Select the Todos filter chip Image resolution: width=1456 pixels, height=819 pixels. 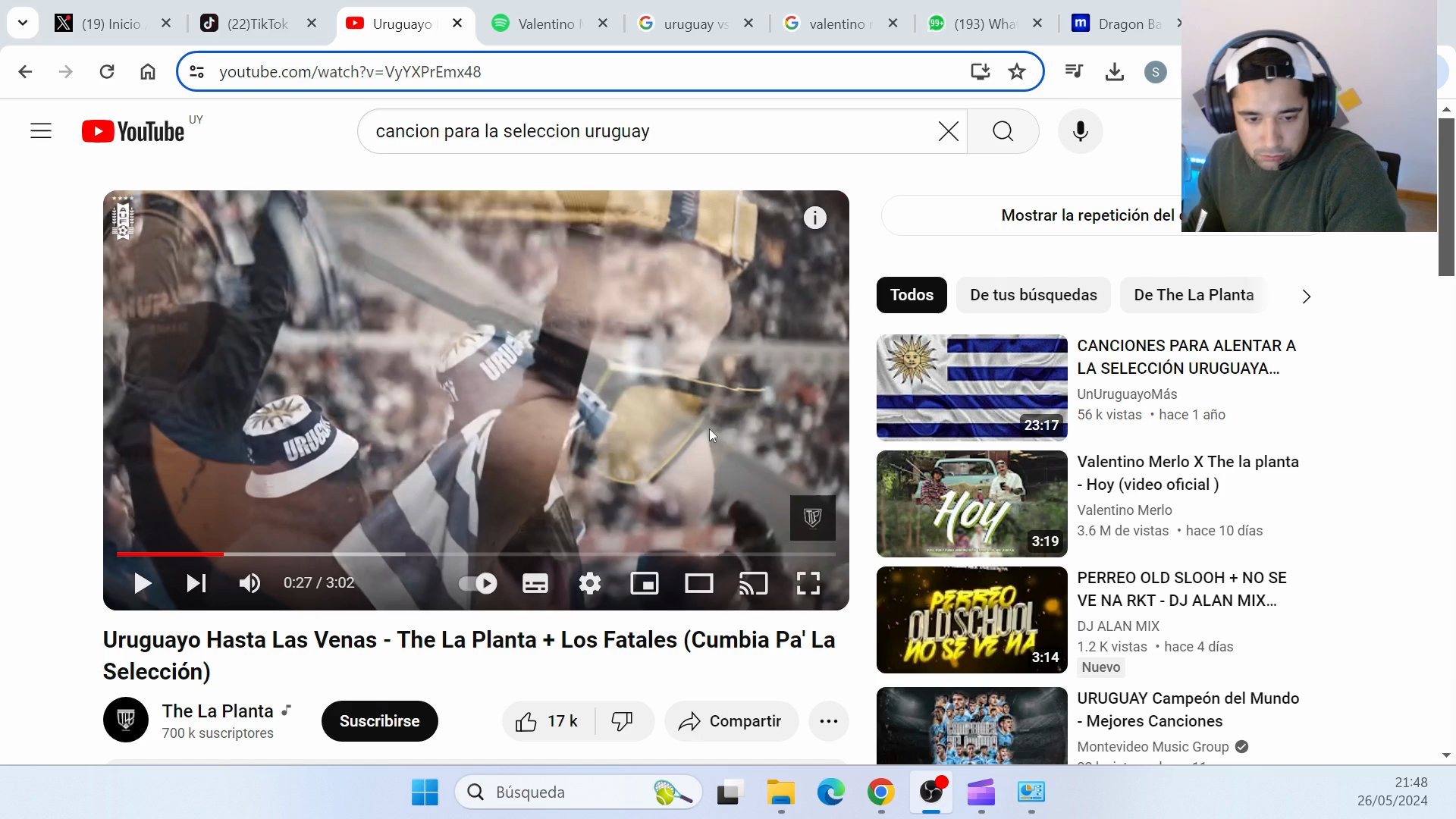[912, 295]
